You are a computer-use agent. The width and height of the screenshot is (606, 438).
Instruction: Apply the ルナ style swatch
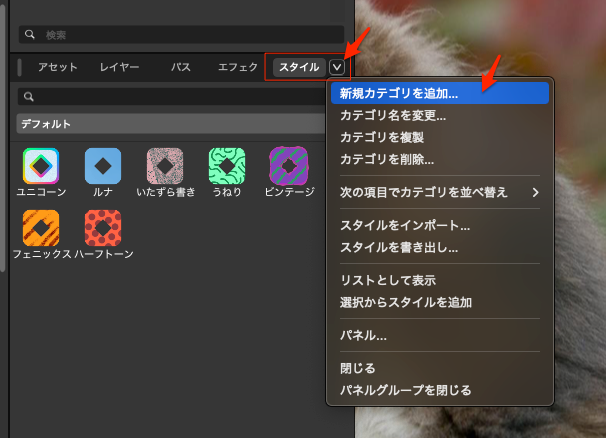coord(103,165)
